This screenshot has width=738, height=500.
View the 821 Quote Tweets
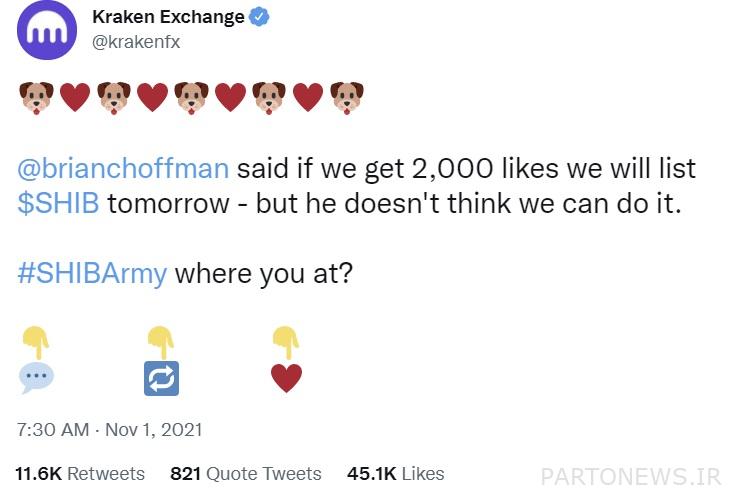246,474
